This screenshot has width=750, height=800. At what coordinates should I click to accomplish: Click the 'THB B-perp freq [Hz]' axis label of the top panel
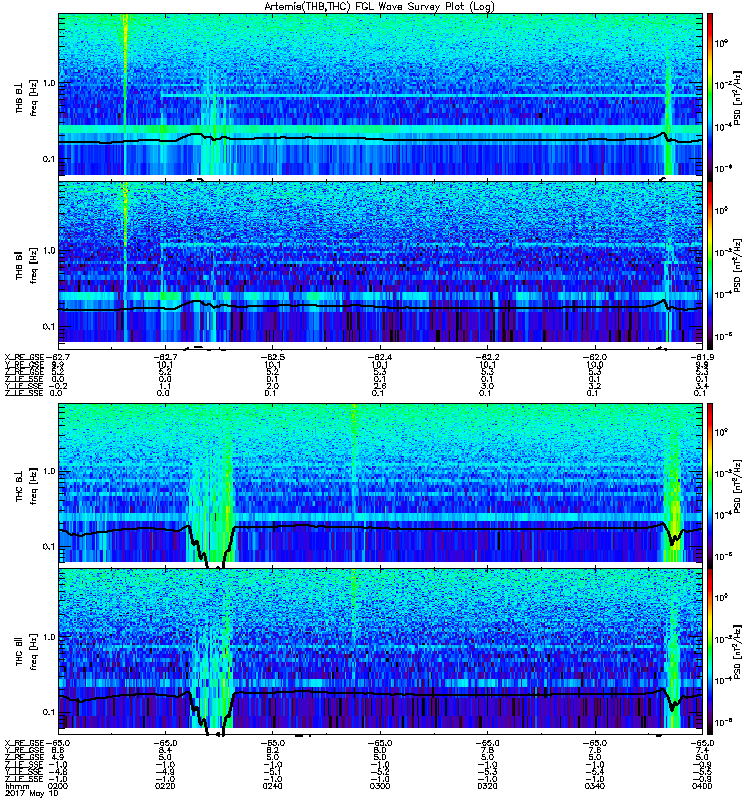[x=26, y=97]
